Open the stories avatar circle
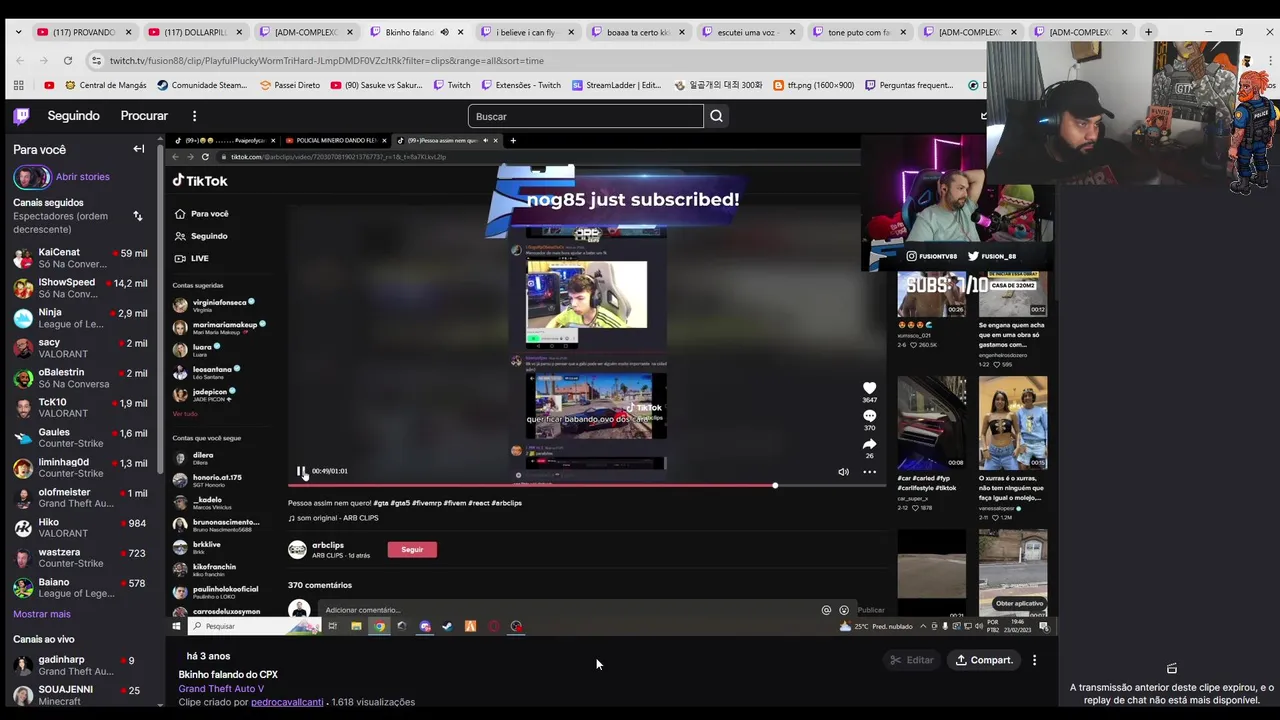Screen dimensions: 1280x720 click(31, 178)
